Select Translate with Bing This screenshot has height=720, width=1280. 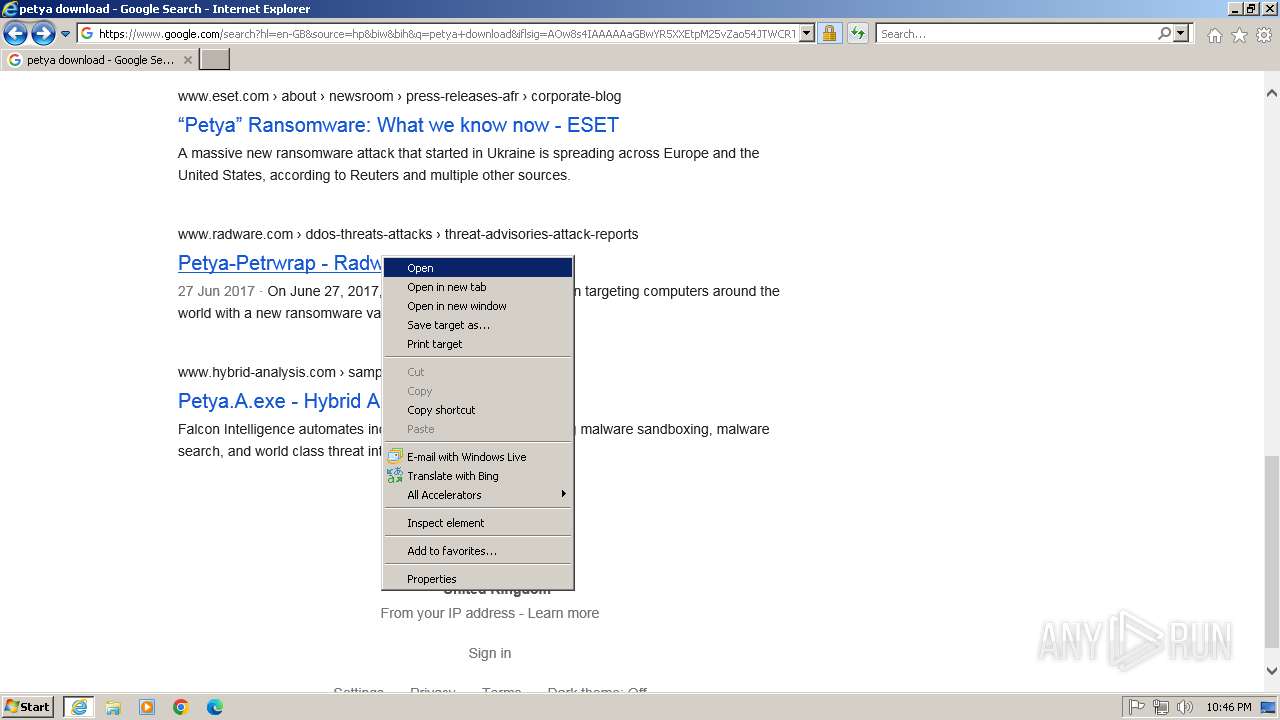click(478, 476)
